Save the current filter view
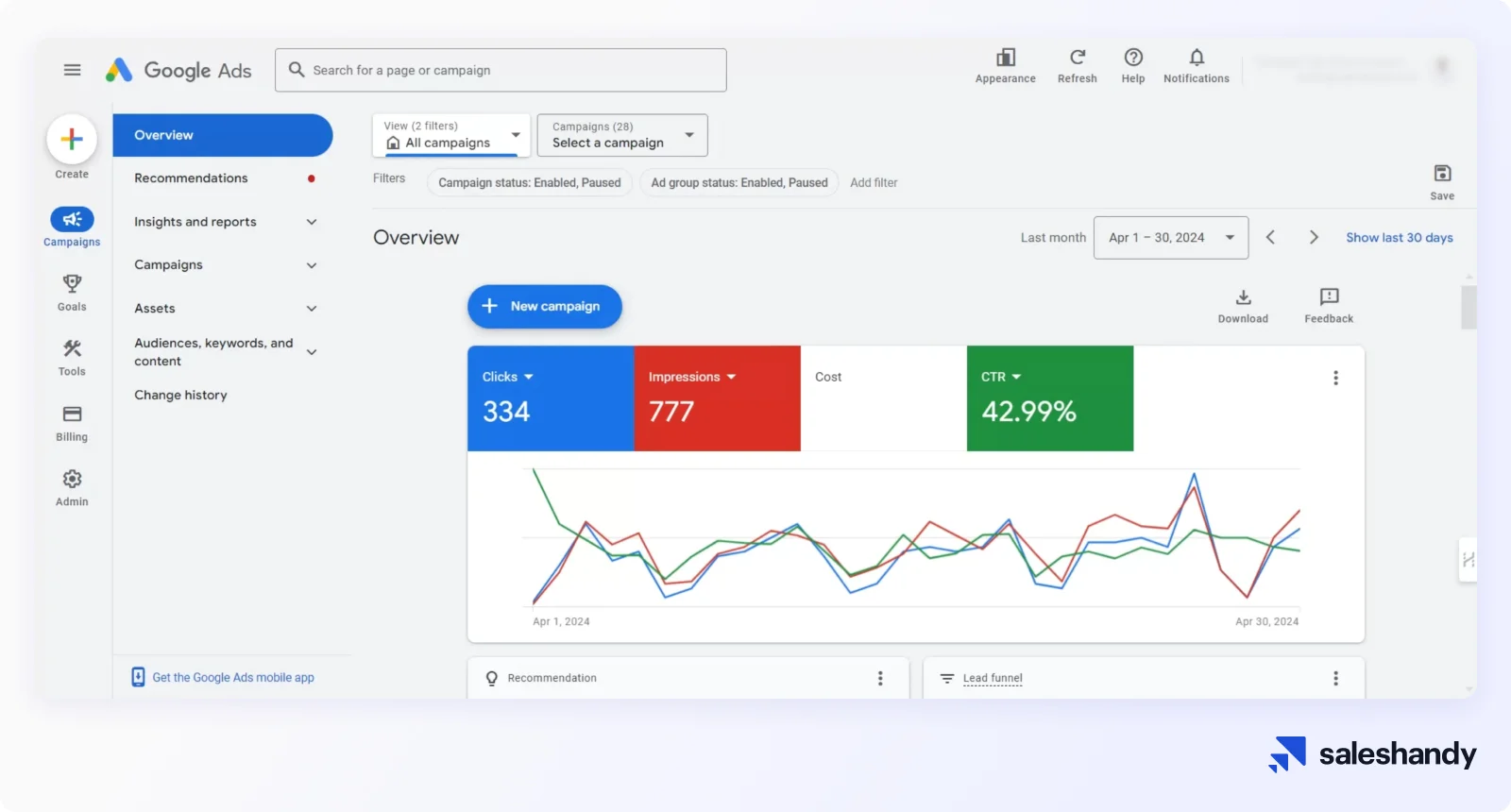1511x812 pixels. pyautogui.click(x=1442, y=175)
